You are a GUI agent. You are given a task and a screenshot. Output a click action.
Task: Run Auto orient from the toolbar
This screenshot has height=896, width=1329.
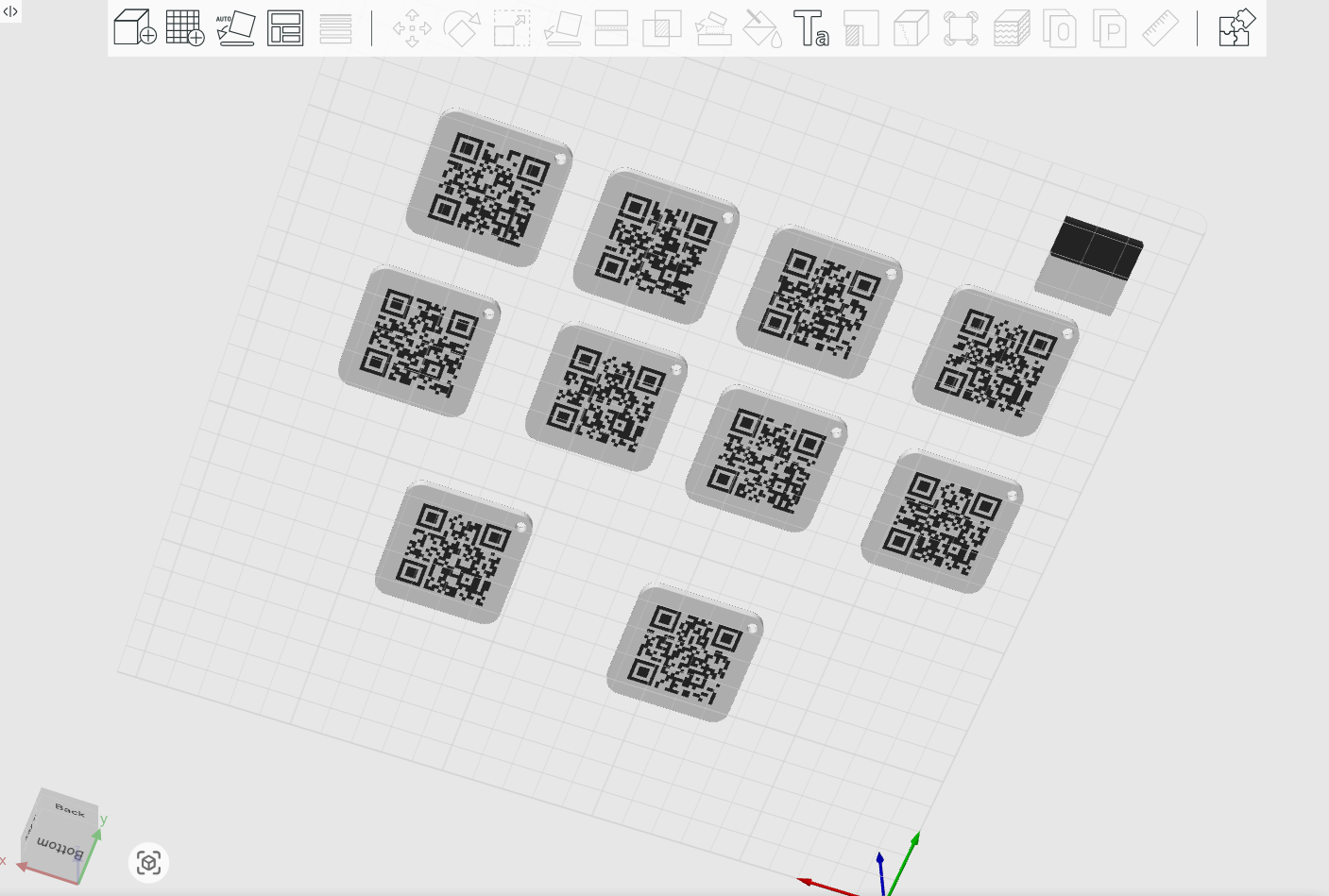[x=235, y=28]
